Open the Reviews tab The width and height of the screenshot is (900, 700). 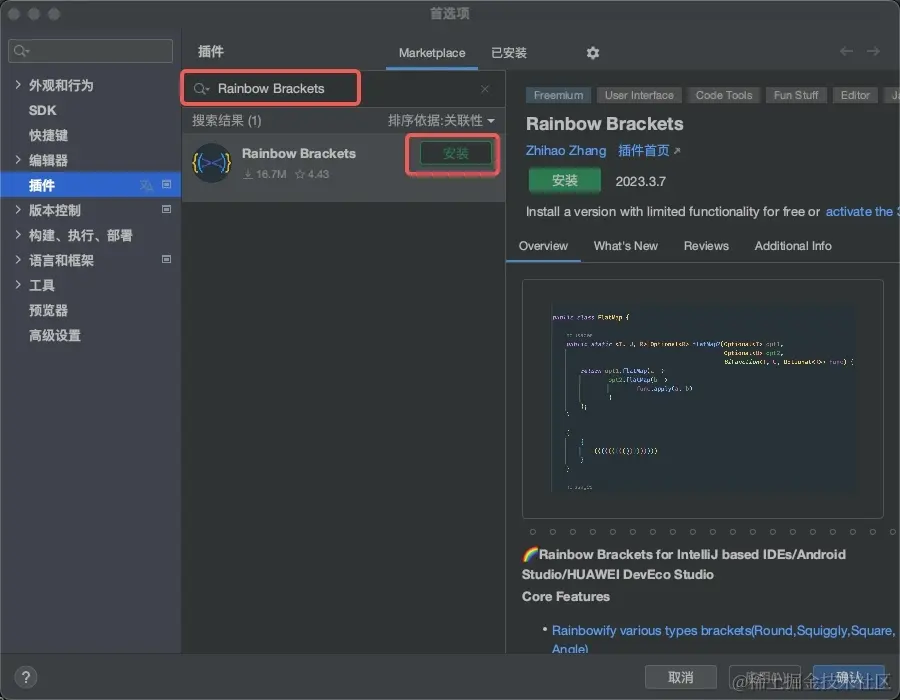tap(706, 246)
